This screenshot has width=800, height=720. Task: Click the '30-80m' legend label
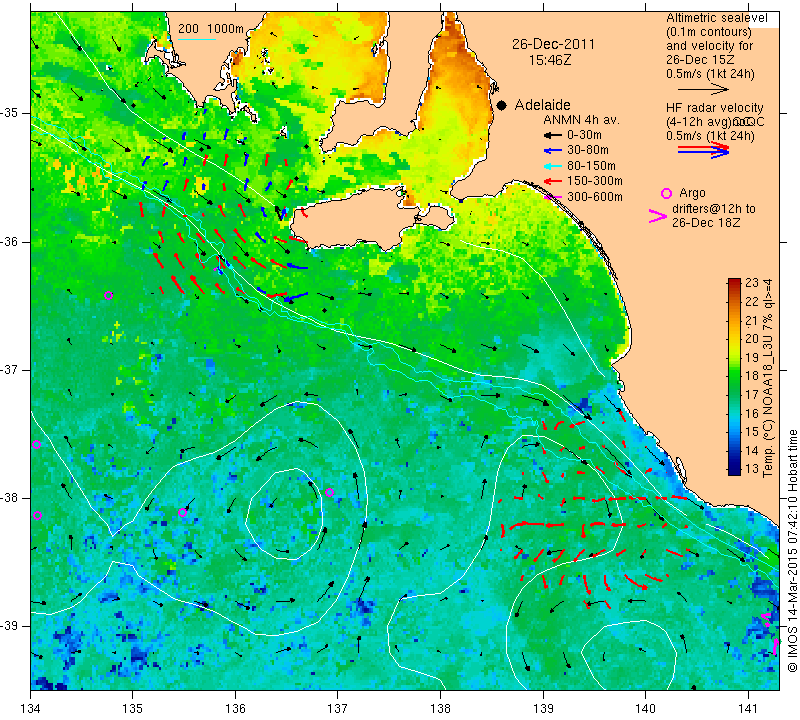coord(588,151)
